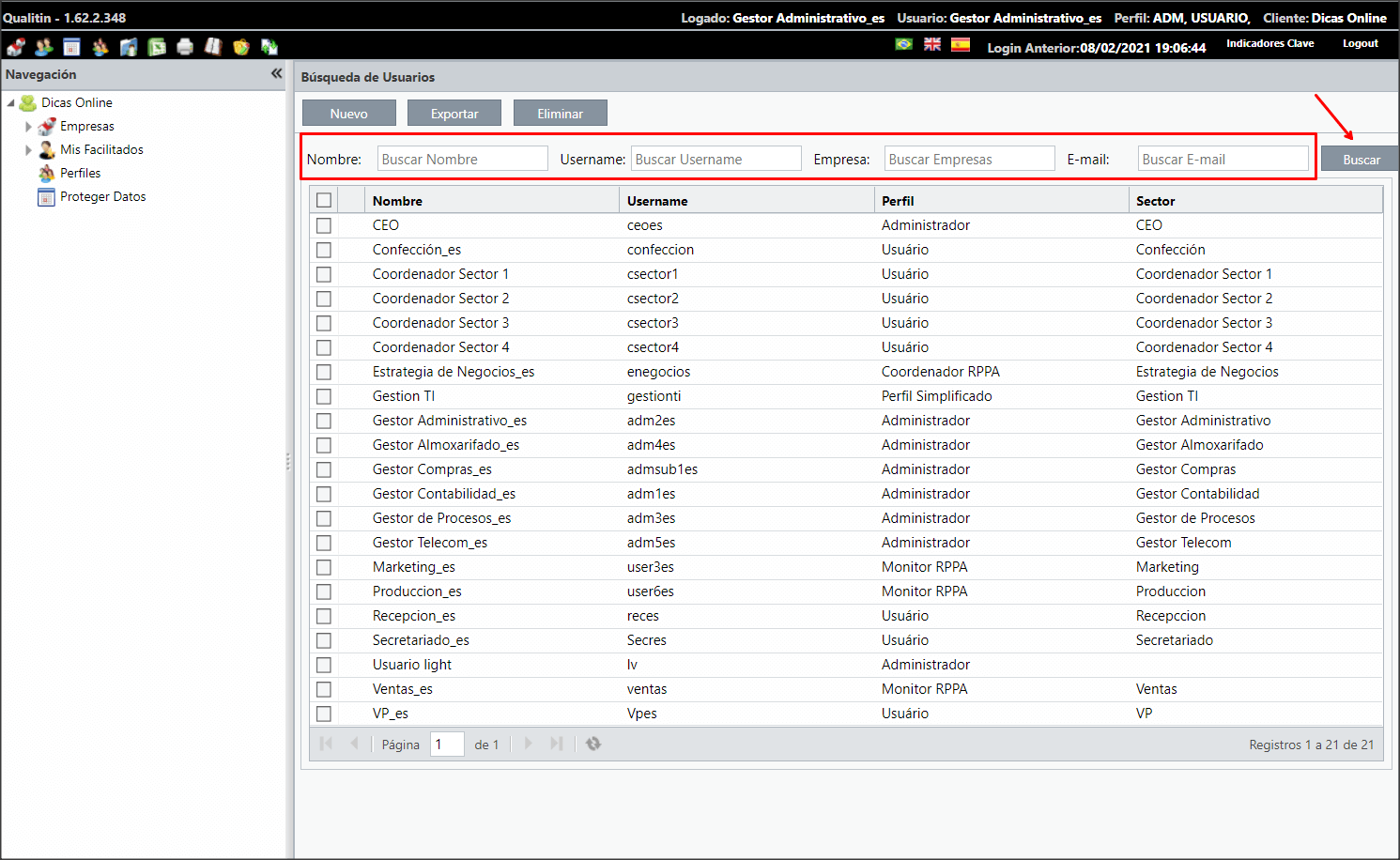This screenshot has height=860, width=1400.
Task: Click the document transfer arrows toolbar icon
Action: [269, 47]
